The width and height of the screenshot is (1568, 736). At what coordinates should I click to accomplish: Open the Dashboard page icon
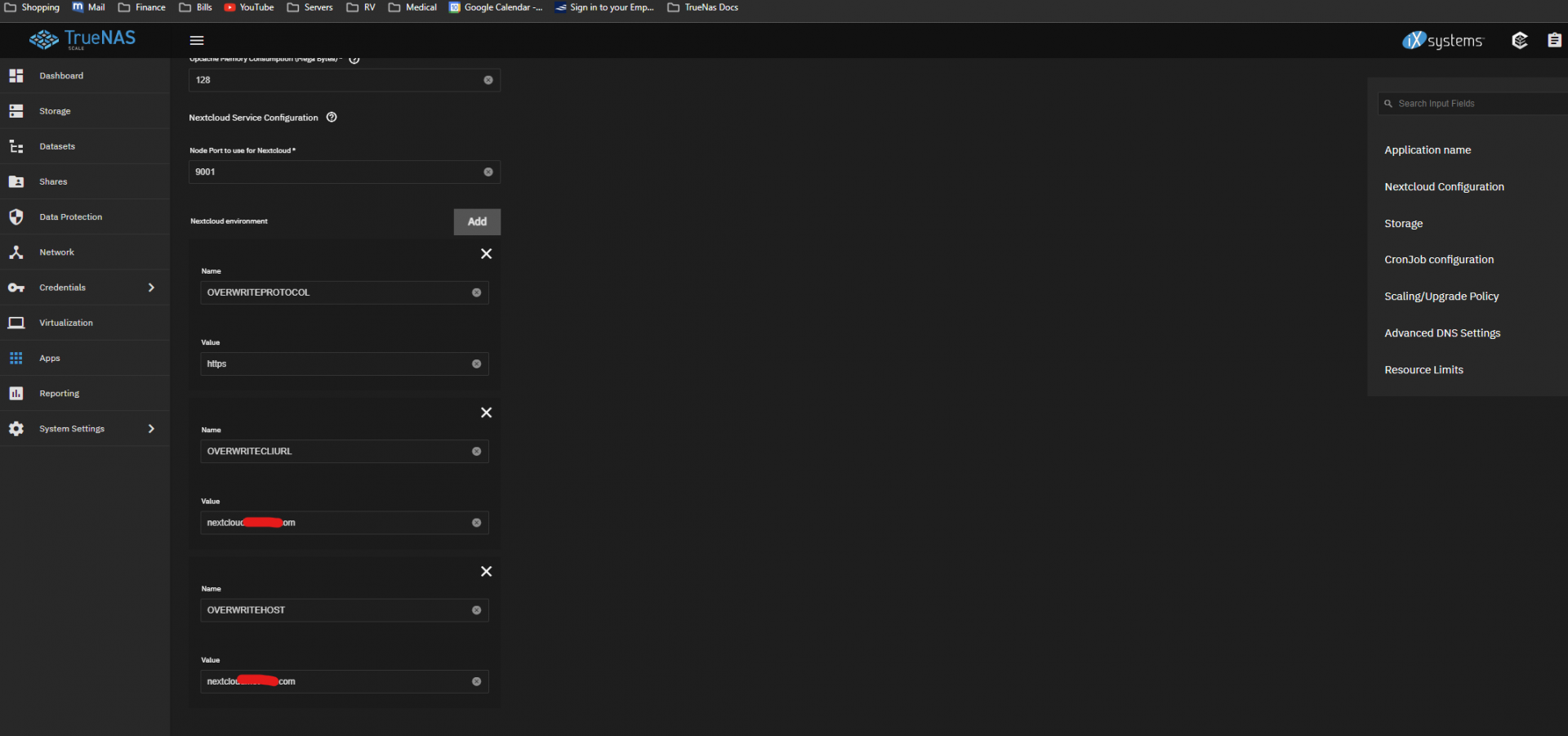(16, 76)
